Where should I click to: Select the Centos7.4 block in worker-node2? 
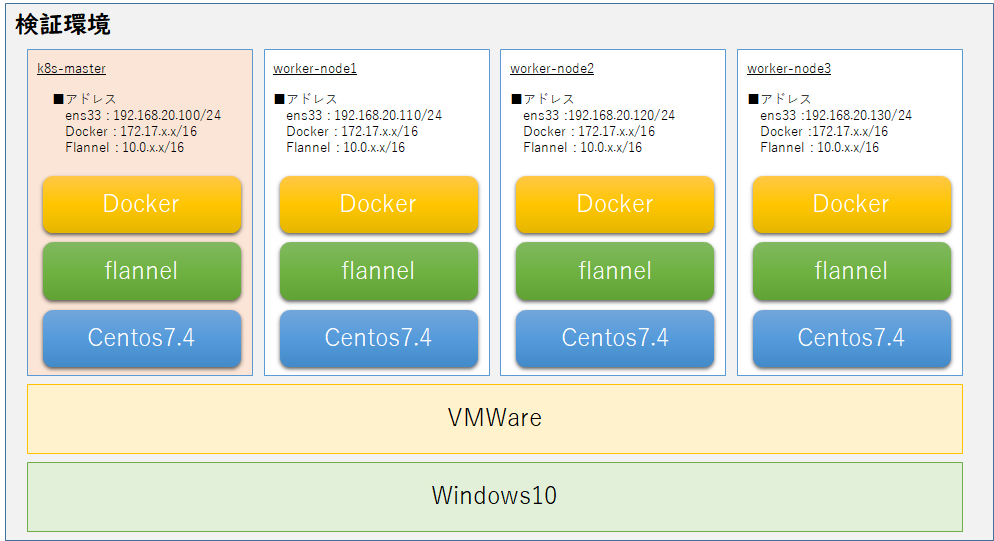coord(615,338)
